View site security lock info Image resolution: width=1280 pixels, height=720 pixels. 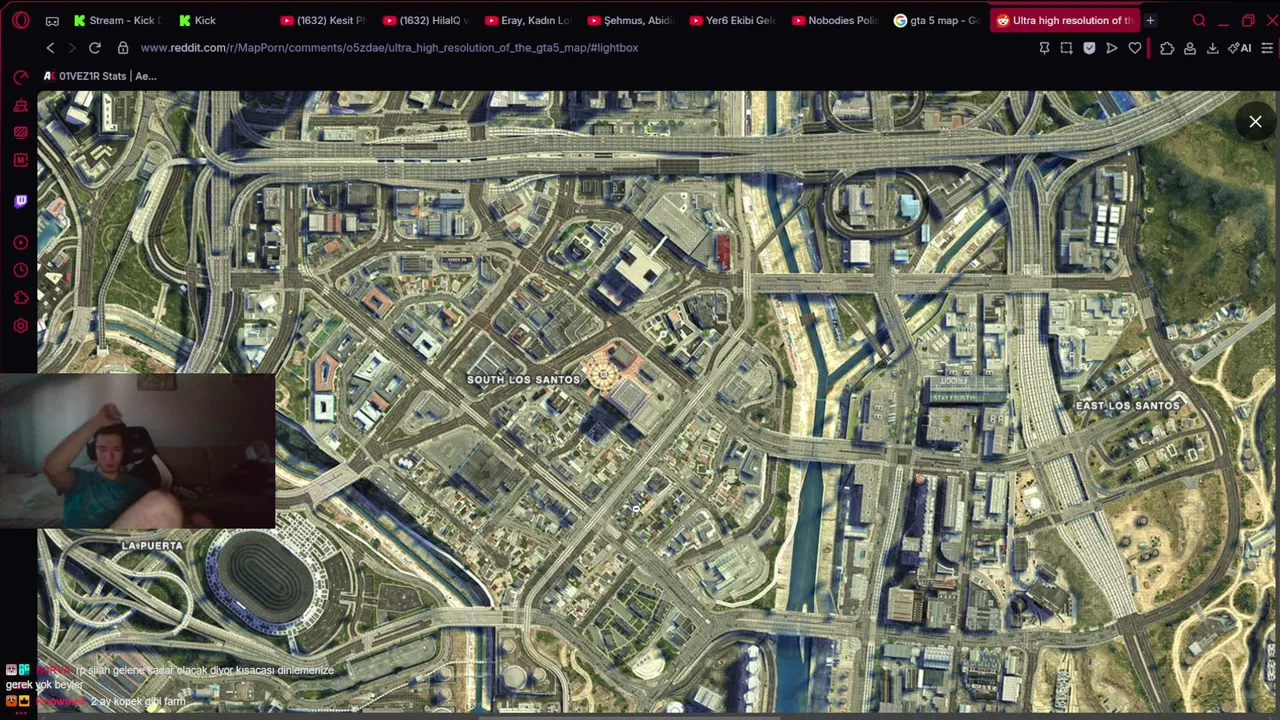click(123, 48)
